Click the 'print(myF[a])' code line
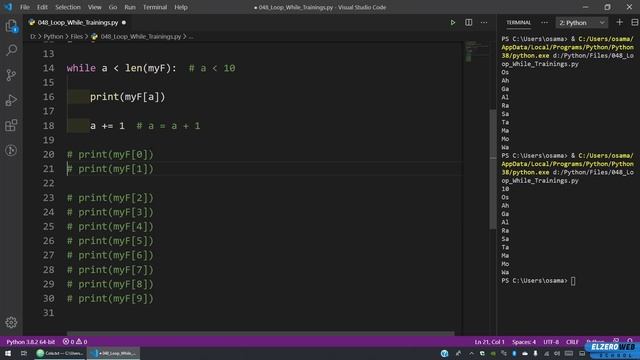 click(x=127, y=97)
